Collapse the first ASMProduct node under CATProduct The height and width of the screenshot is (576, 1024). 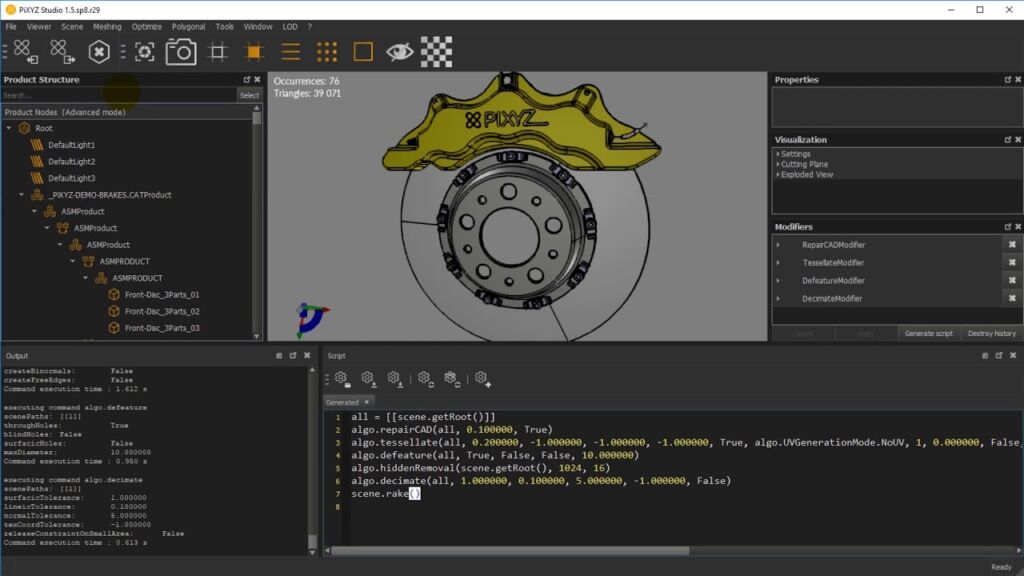click(x=35, y=212)
